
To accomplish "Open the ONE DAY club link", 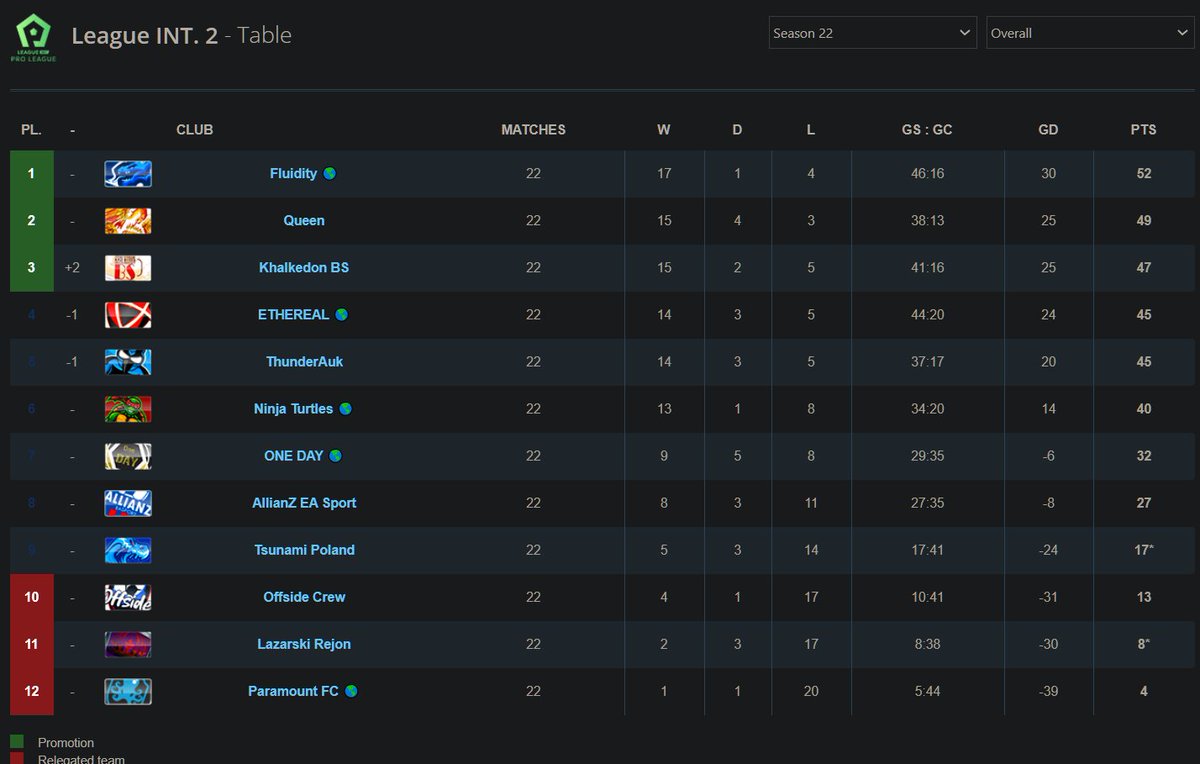I will pos(294,456).
